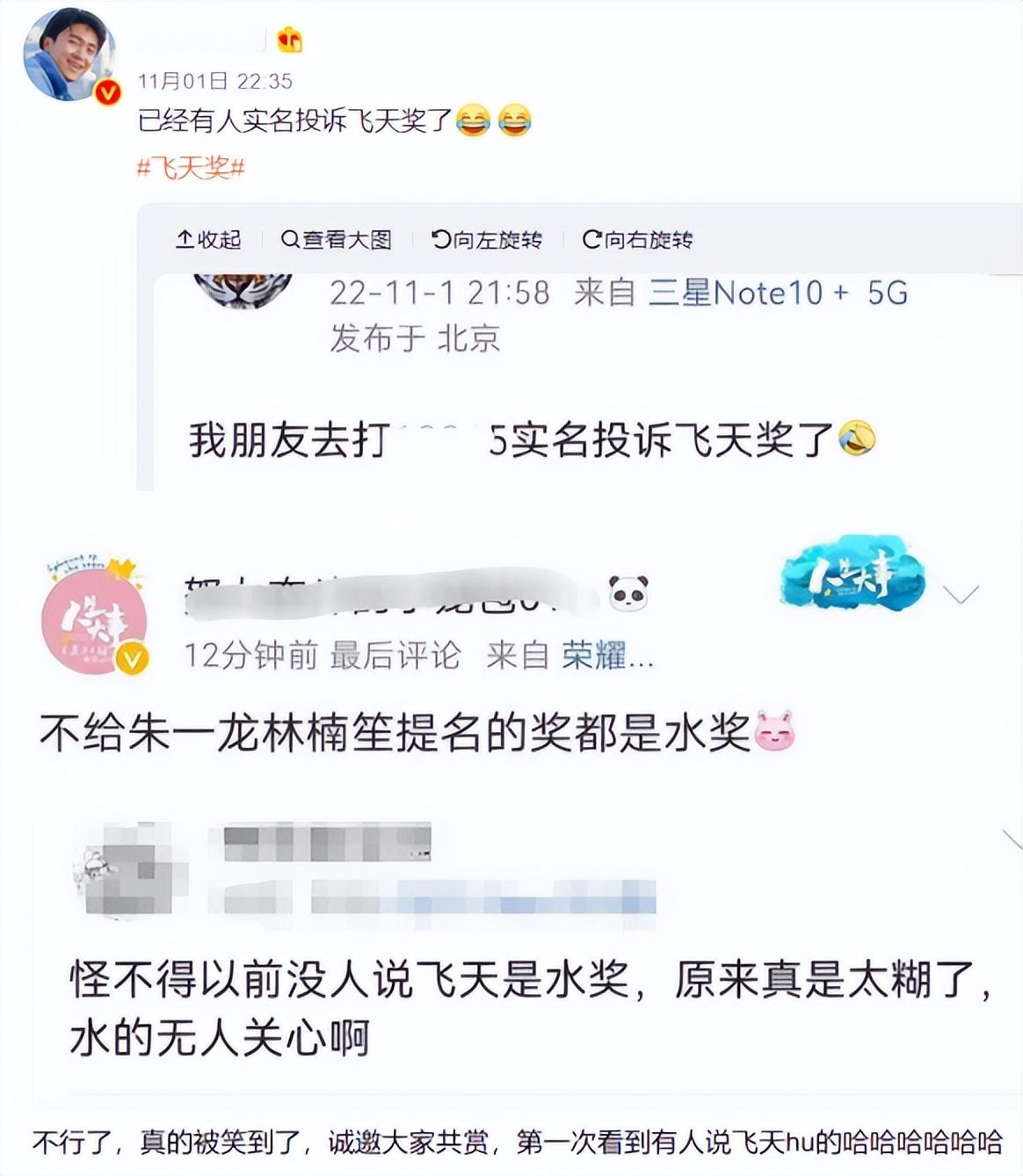Open the poster's profile avatar photo
Viewport: 1023px width, 1176px height.
69,54
